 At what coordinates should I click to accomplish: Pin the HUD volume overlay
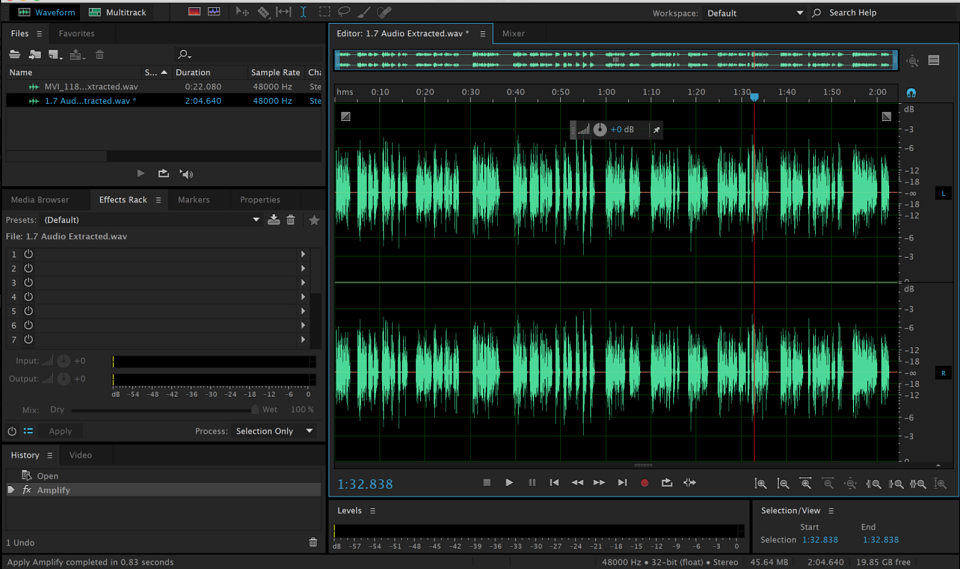point(656,130)
